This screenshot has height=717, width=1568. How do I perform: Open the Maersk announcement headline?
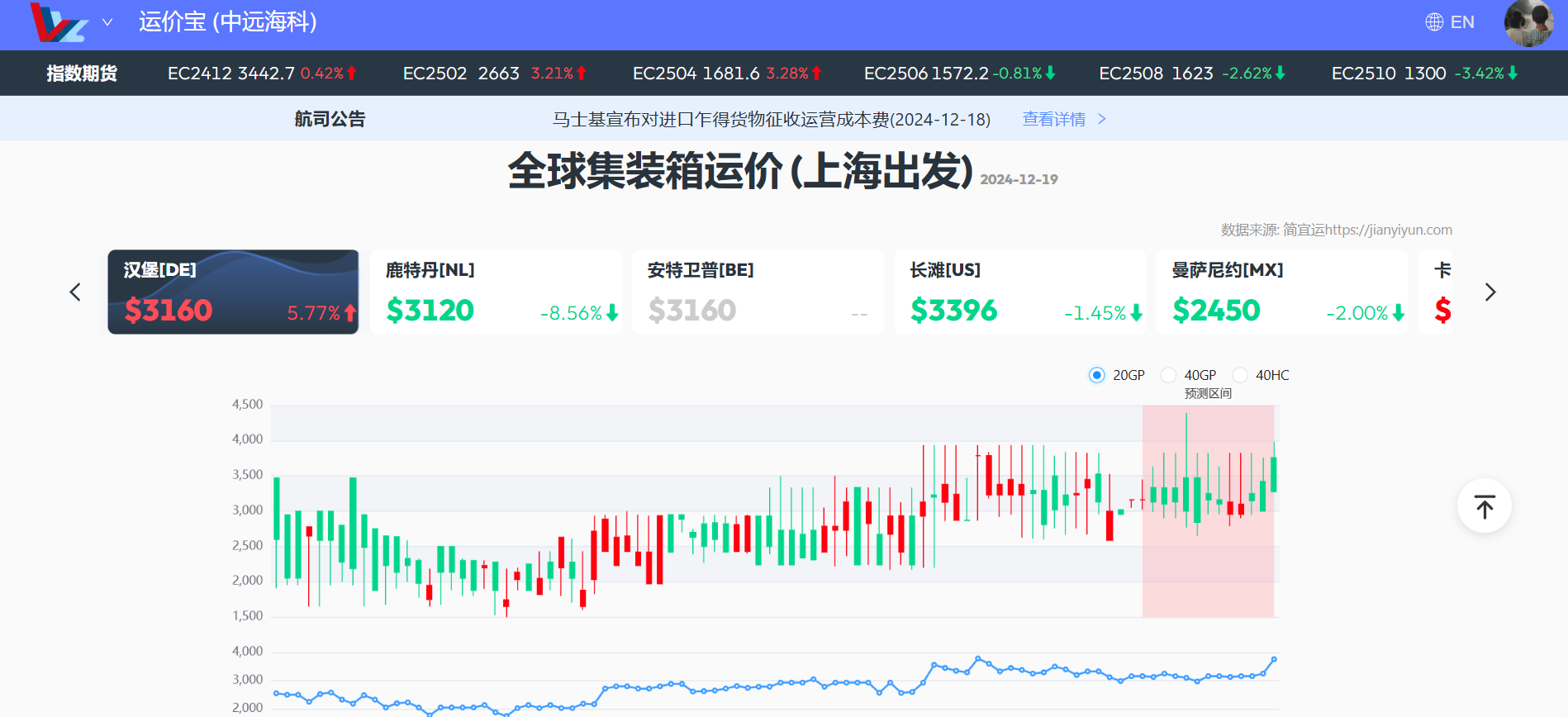pyautogui.click(x=772, y=119)
